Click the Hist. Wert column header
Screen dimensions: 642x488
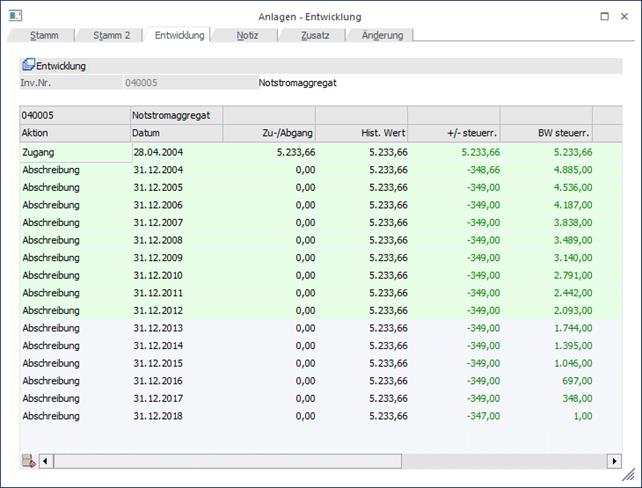(361, 133)
